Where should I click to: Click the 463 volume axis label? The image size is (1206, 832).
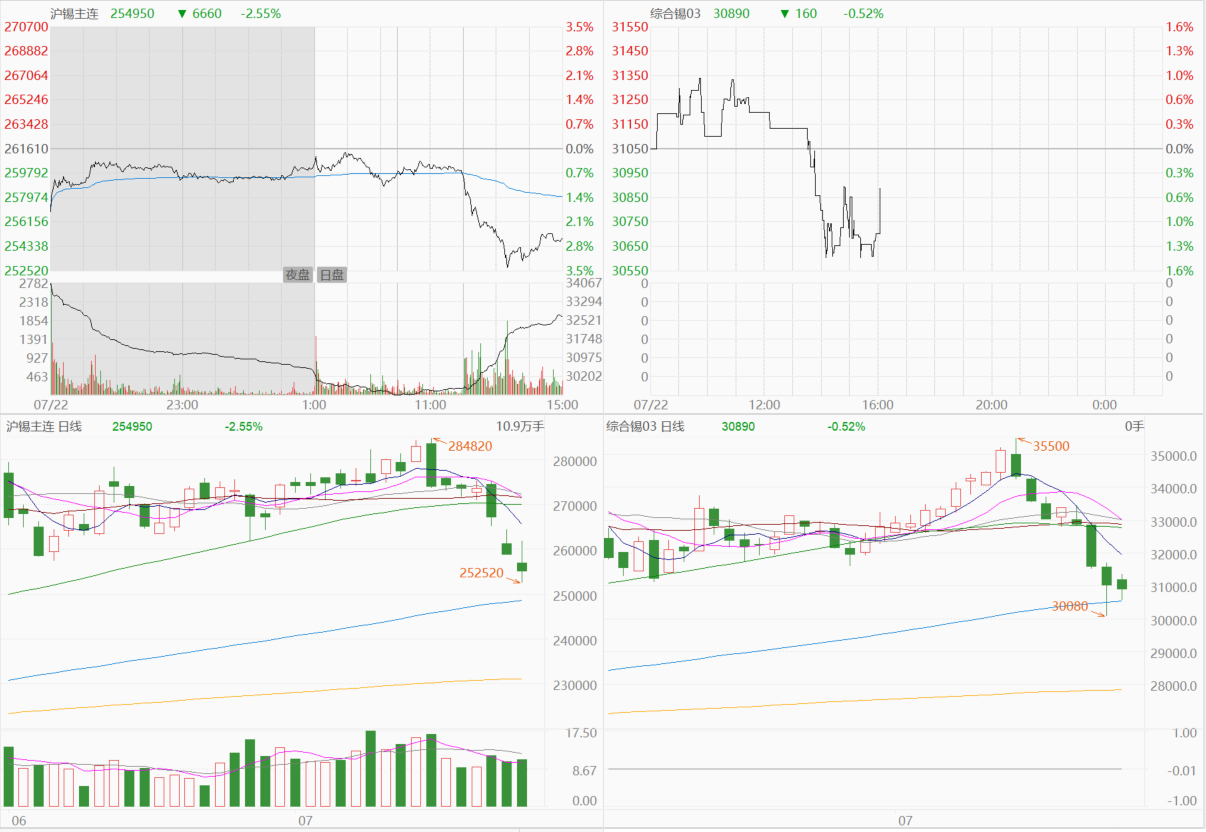click(37, 377)
